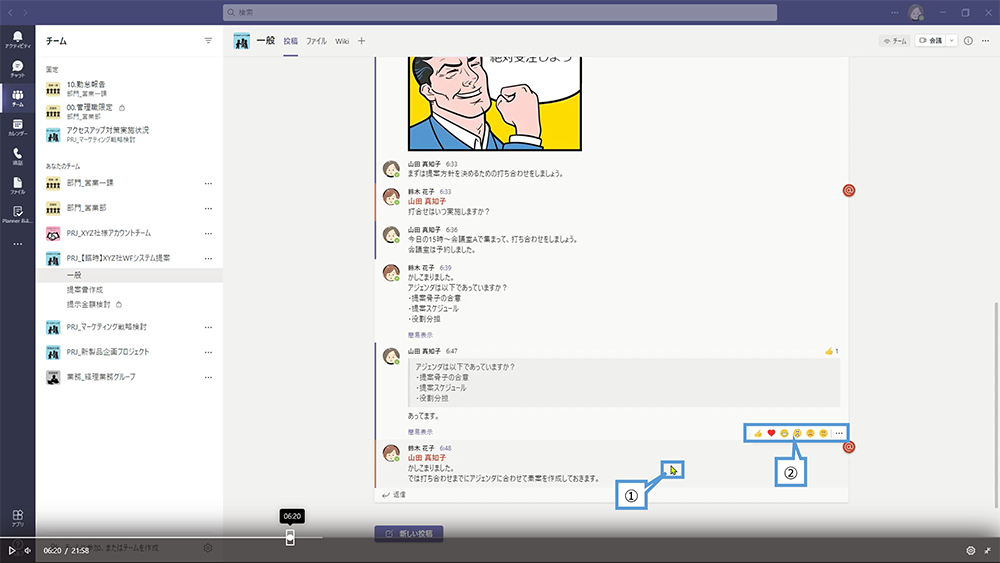Click the 会議 meet button

pos(930,41)
